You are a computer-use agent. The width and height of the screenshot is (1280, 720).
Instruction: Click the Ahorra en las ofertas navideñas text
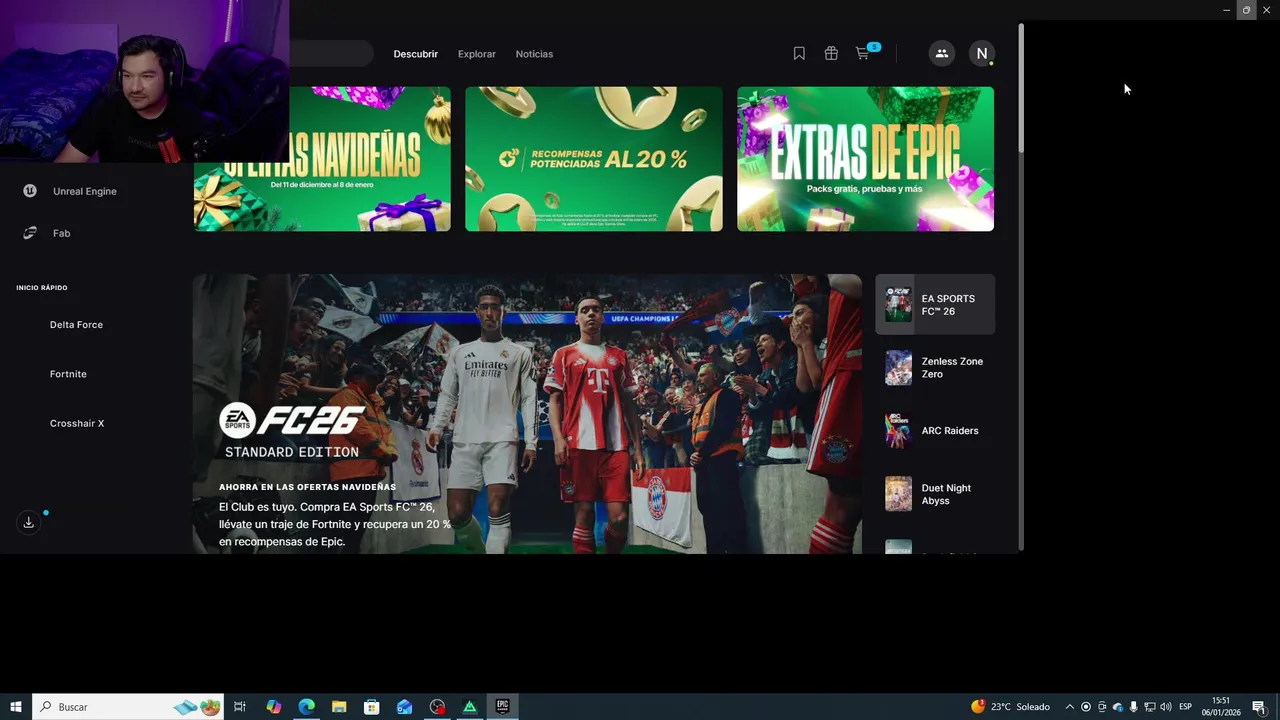pos(307,487)
